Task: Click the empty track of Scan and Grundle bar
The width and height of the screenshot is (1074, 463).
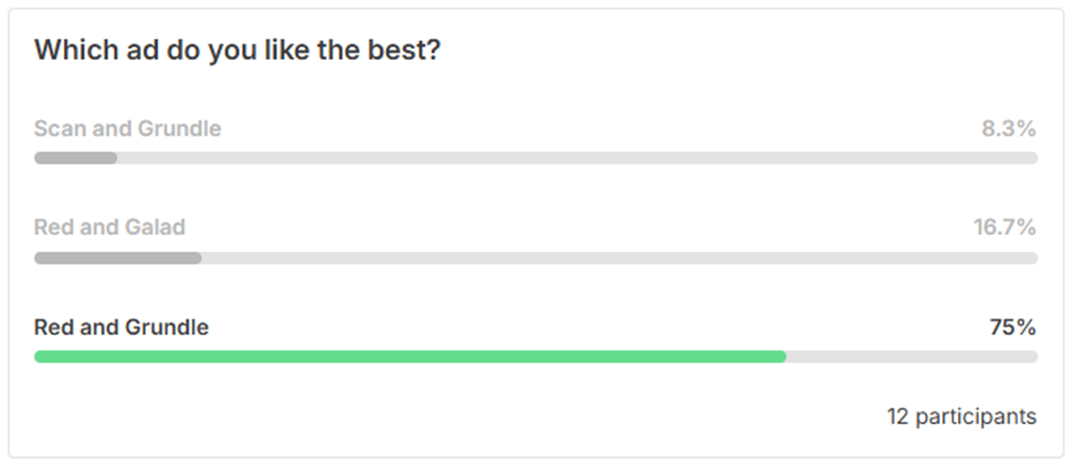Action: [577, 158]
